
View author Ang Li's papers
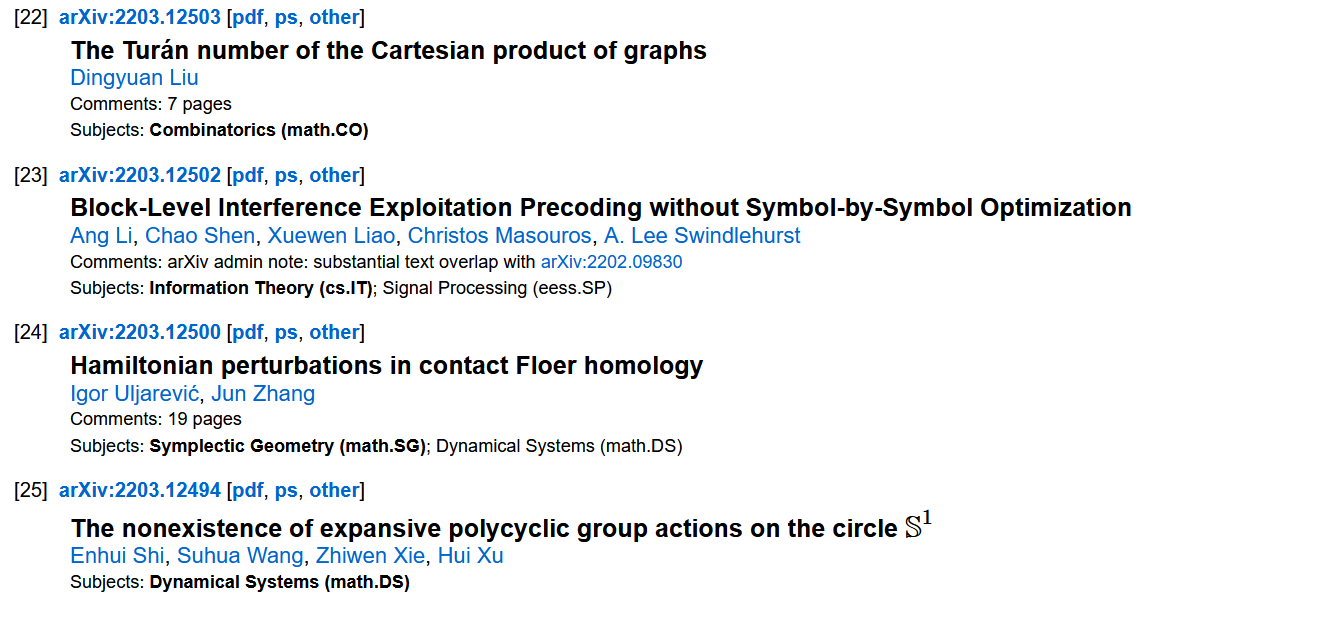[x=101, y=236]
